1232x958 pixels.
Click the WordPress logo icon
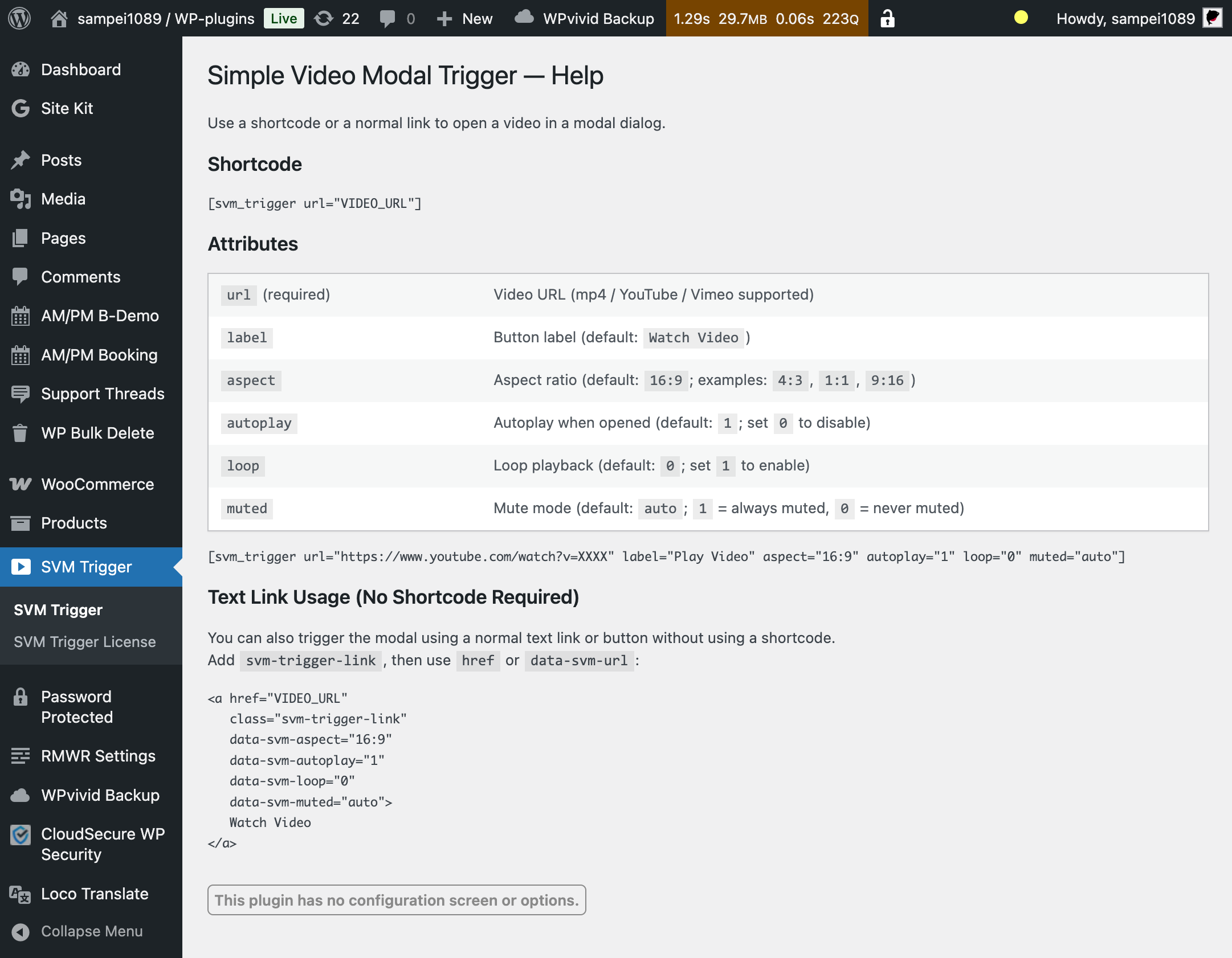click(x=19, y=18)
